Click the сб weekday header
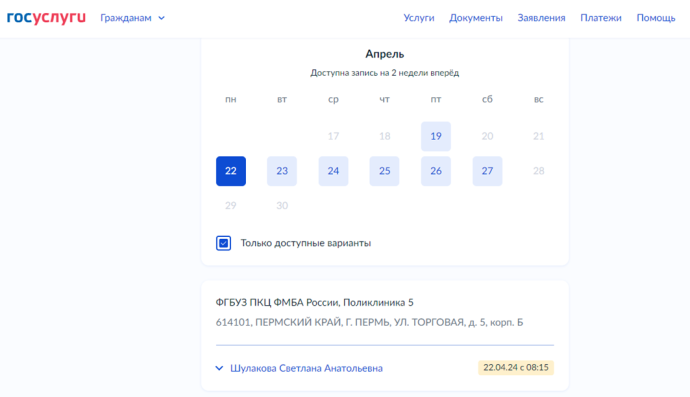This screenshot has width=690, height=397. pos(487,99)
